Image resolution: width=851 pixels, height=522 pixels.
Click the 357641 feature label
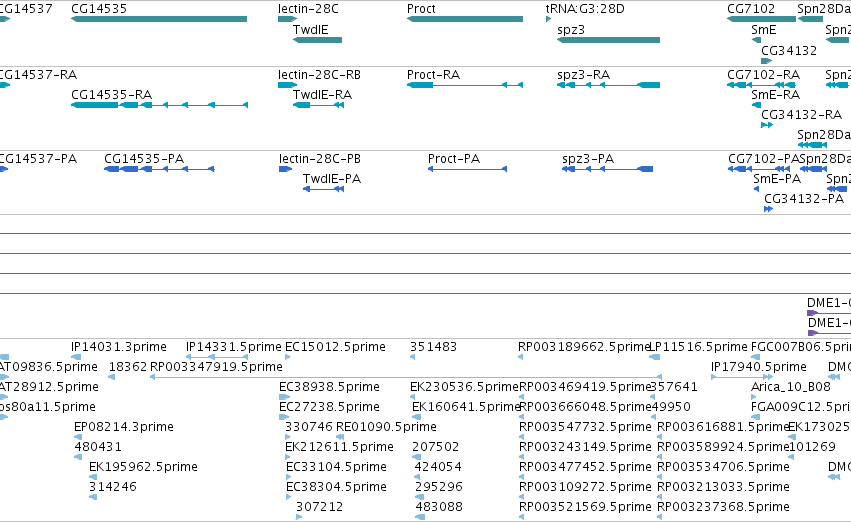pos(674,386)
